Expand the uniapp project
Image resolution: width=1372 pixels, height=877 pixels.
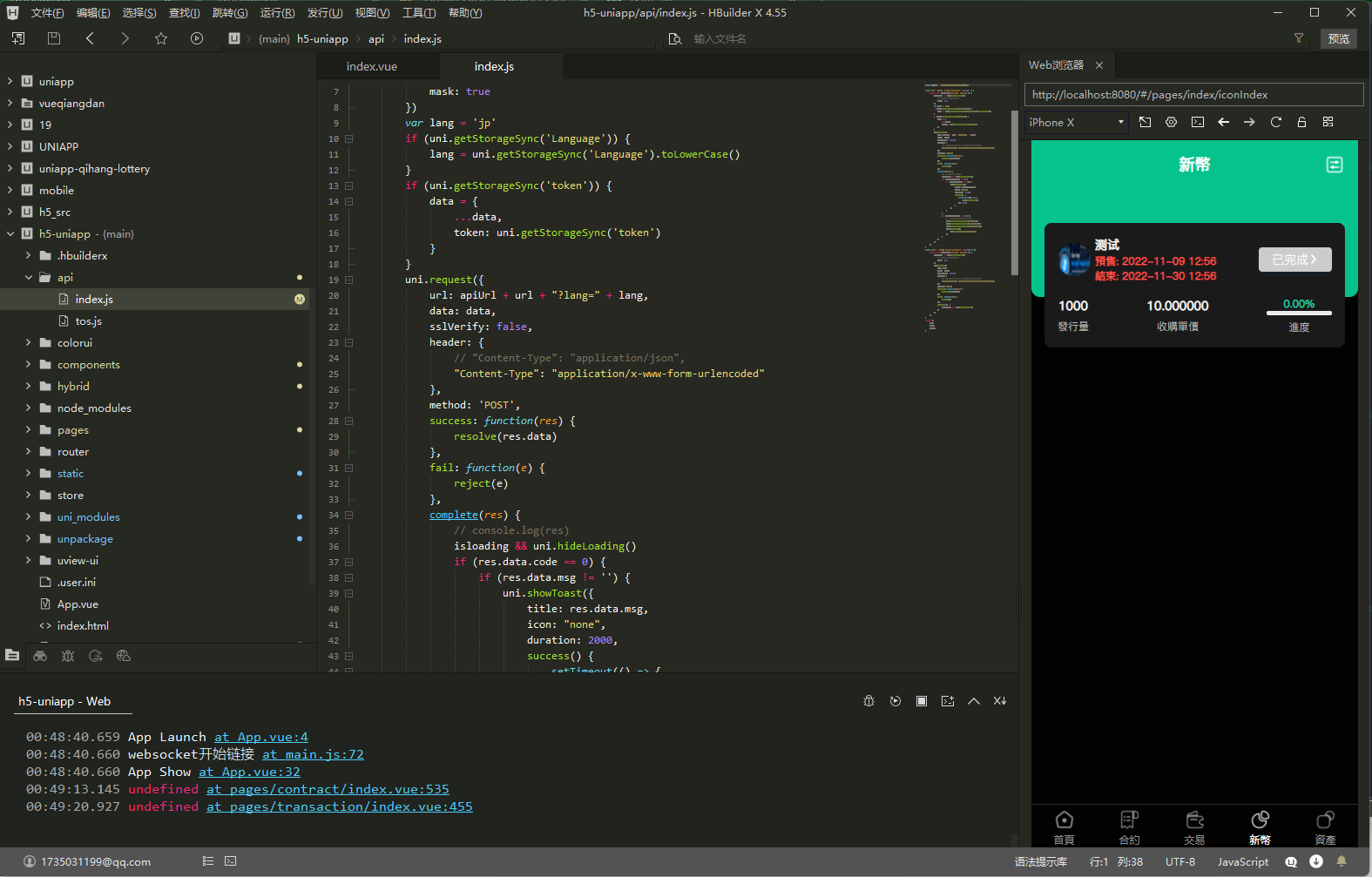pyautogui.click(x=10, y=81)
